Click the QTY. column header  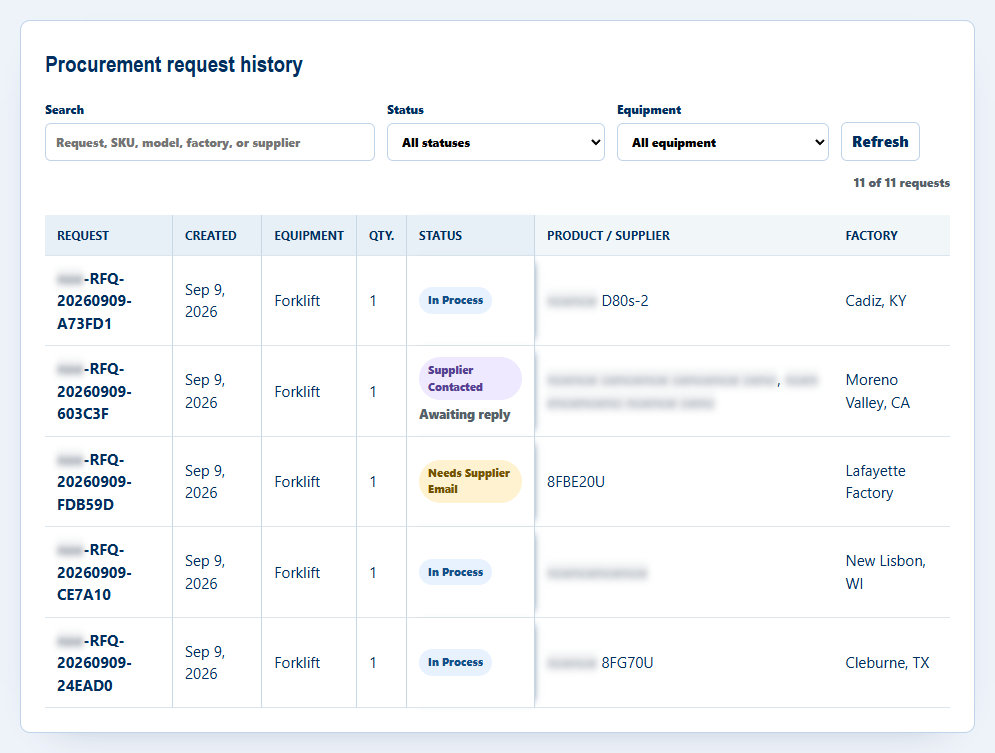(381, 235)
